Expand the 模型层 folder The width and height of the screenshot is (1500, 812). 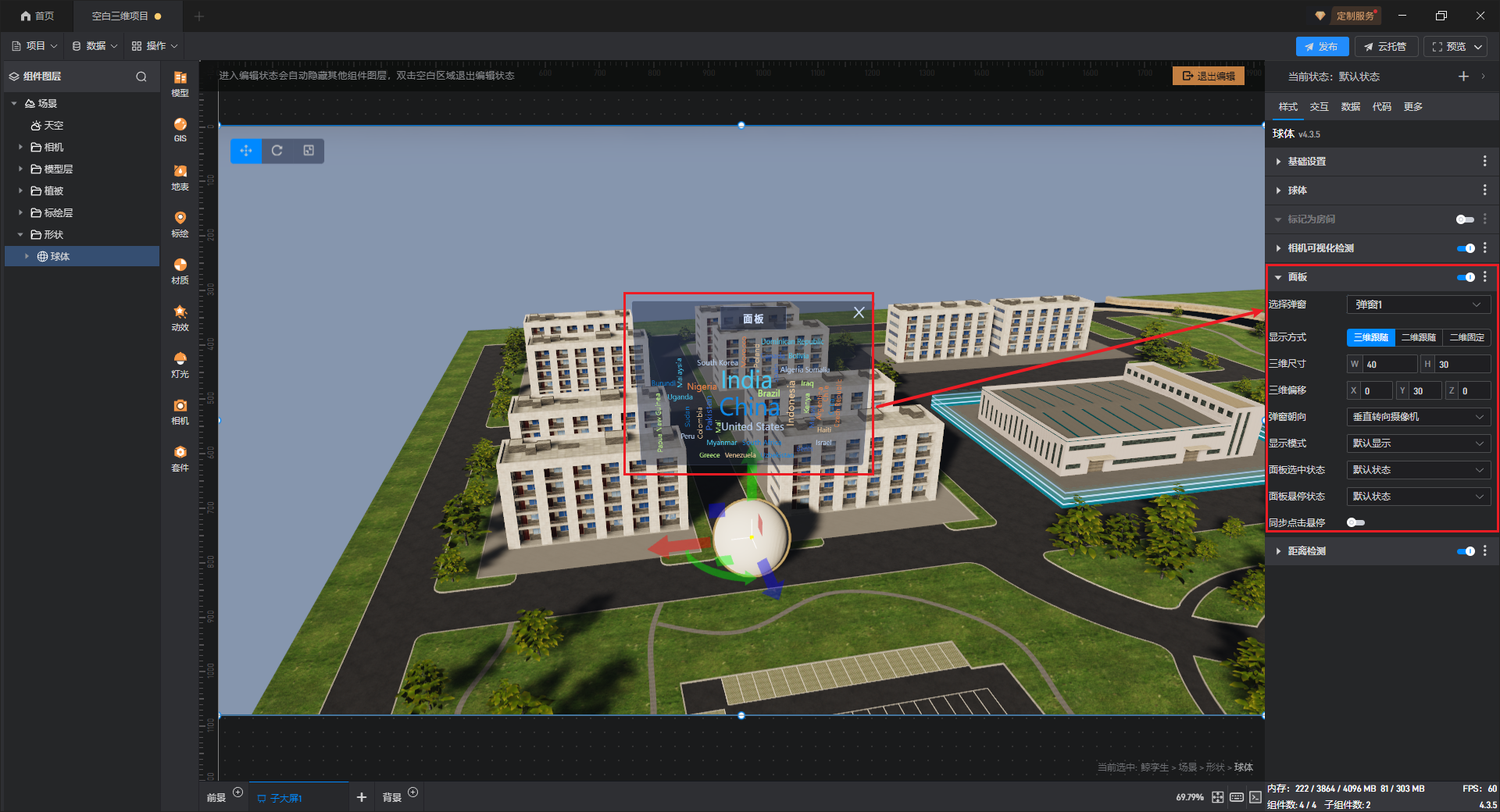point(21,169)
